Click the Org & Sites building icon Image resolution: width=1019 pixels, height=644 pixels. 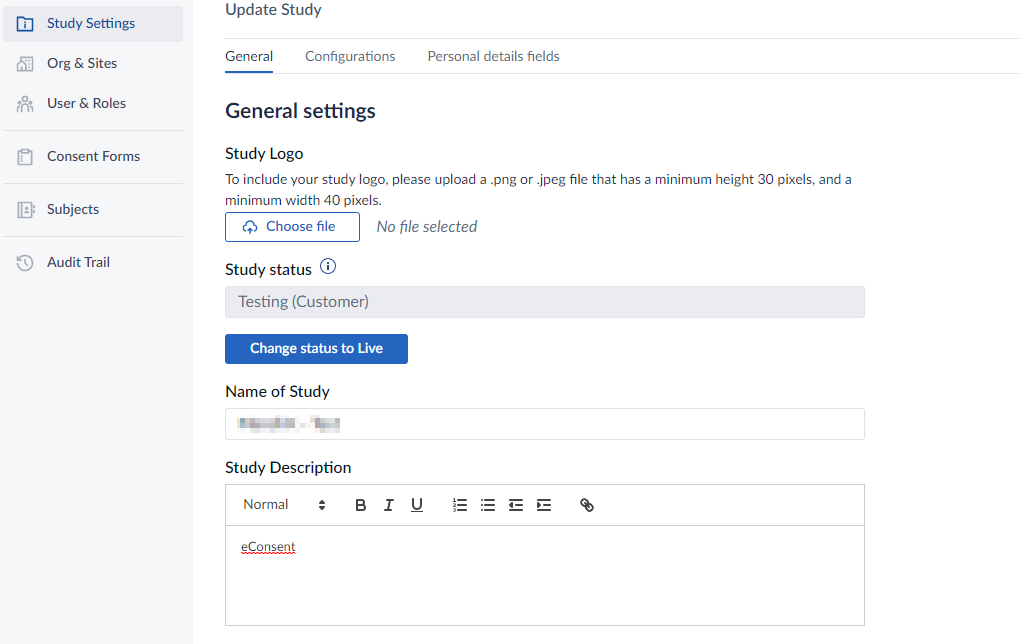pos(25,64)
